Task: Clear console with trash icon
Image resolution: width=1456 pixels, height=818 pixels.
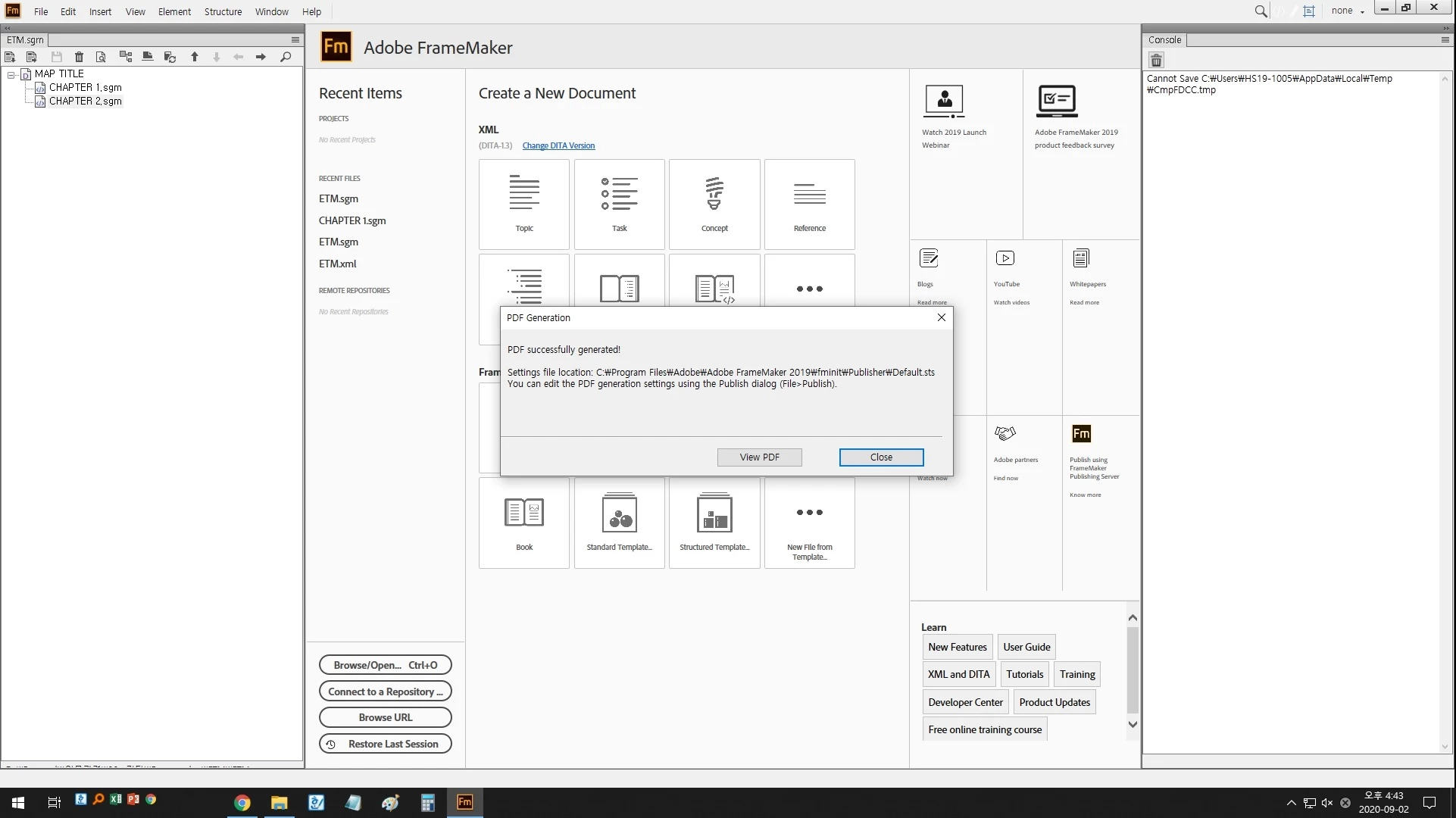Action: (x=1156, y=60)
